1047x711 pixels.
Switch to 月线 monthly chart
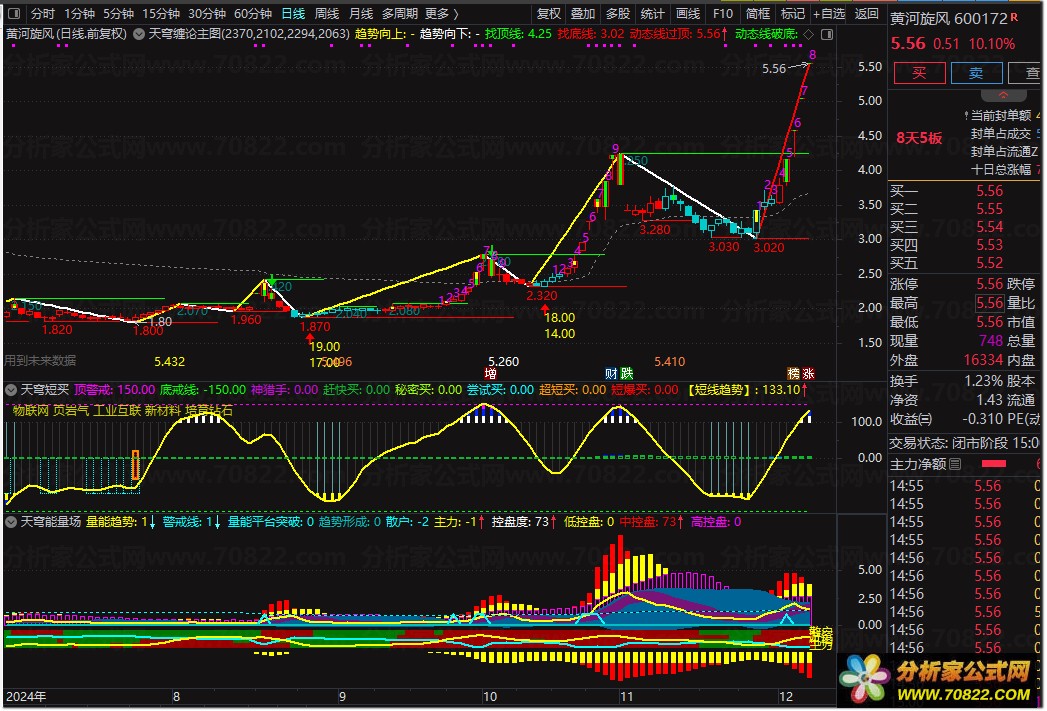pos(361,13)
